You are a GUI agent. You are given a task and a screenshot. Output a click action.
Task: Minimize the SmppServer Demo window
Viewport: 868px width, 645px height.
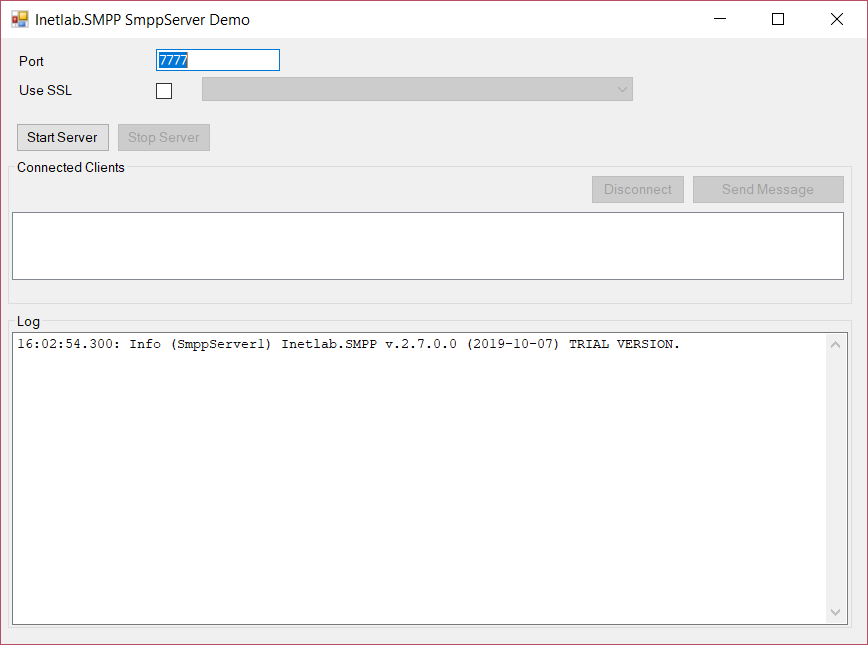720,19
